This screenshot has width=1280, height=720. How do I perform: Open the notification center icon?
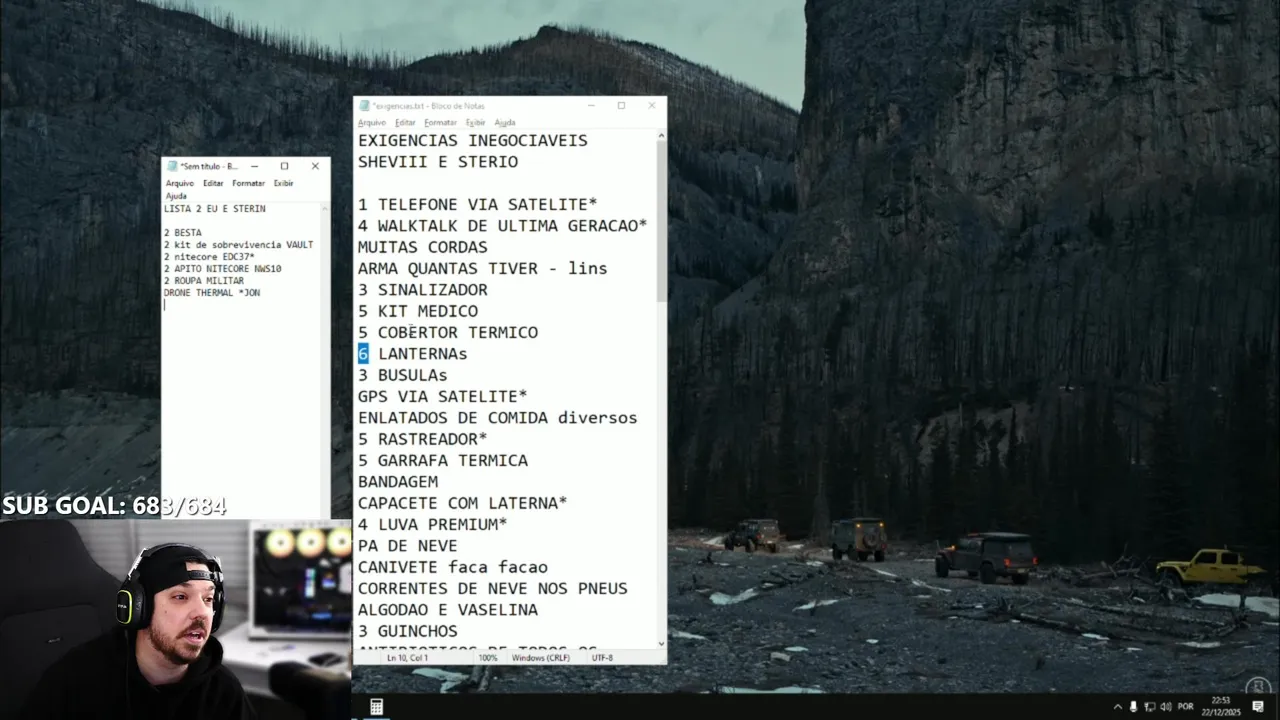(x=1258, y=707)
